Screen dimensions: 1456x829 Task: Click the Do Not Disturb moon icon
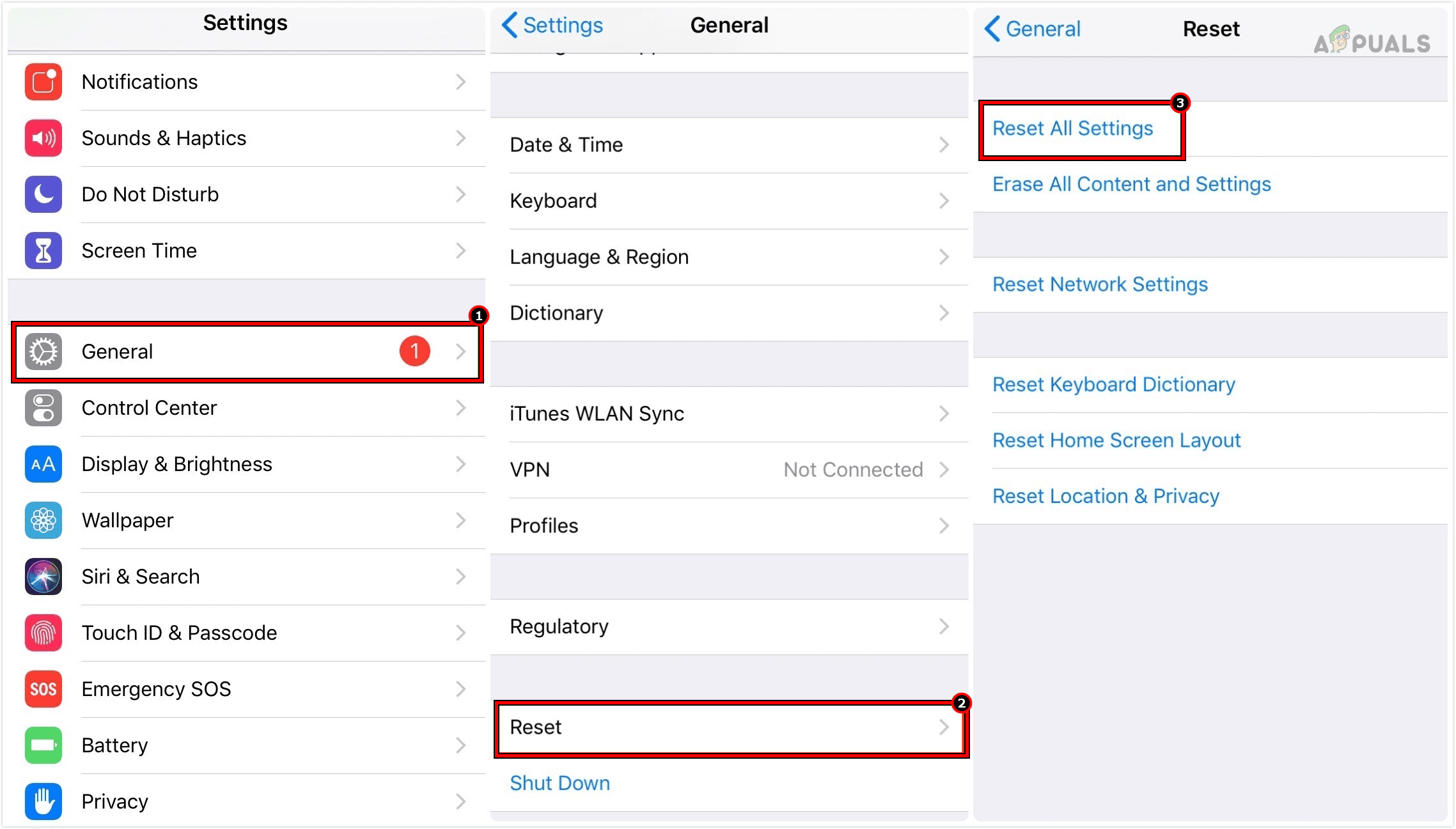click(x=42, y=194)
